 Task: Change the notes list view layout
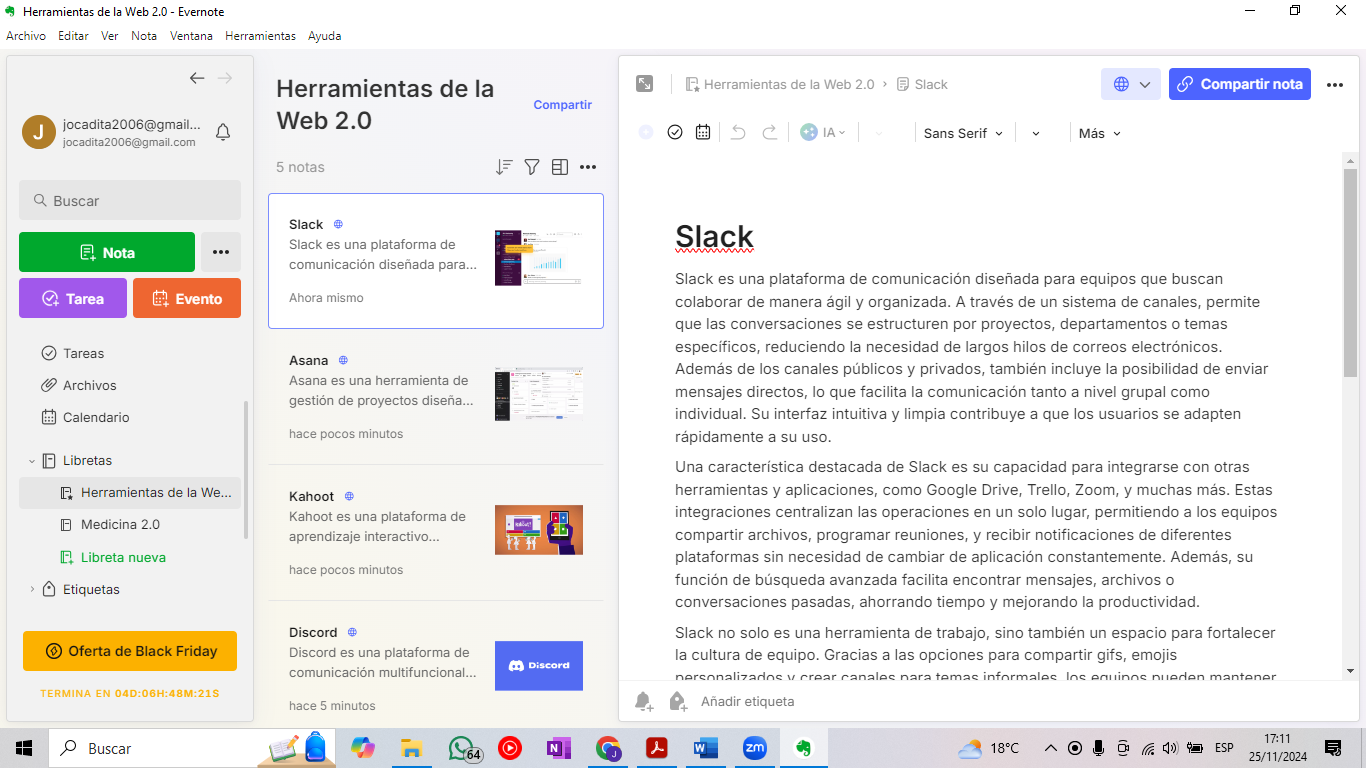560,167
